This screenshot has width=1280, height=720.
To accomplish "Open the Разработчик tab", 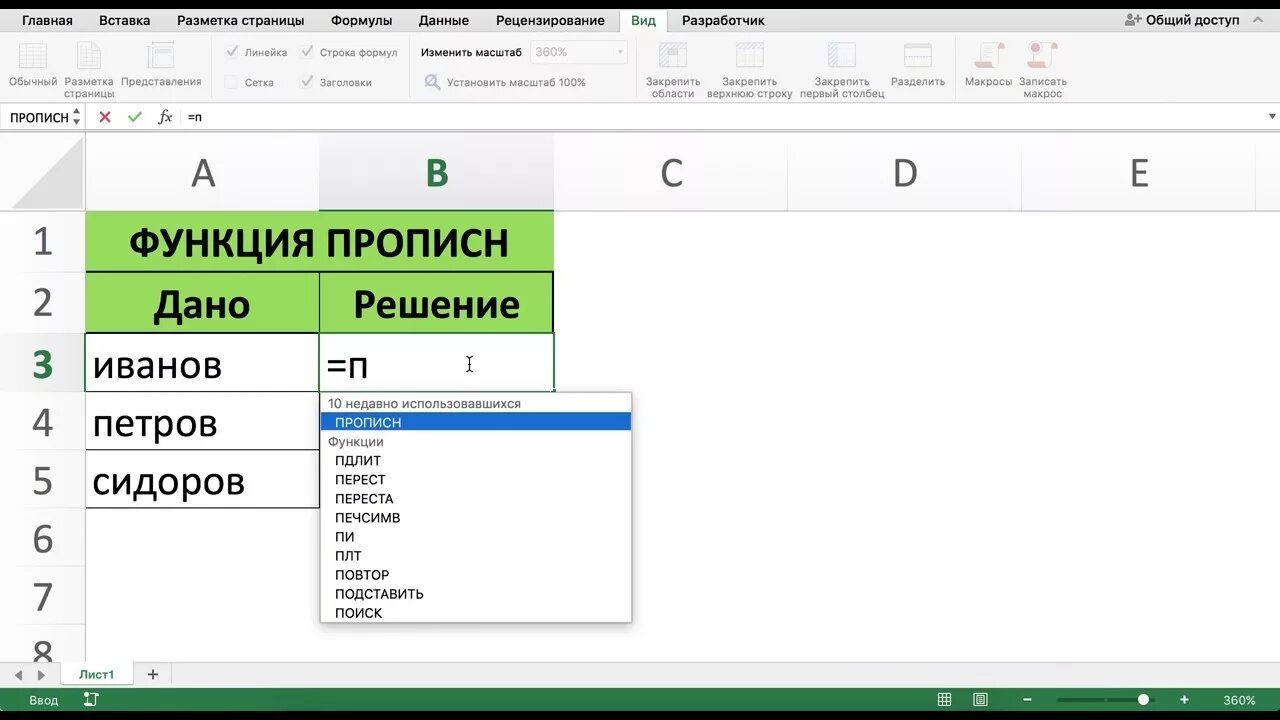I will pyautogui.click(x=723, y=20).
